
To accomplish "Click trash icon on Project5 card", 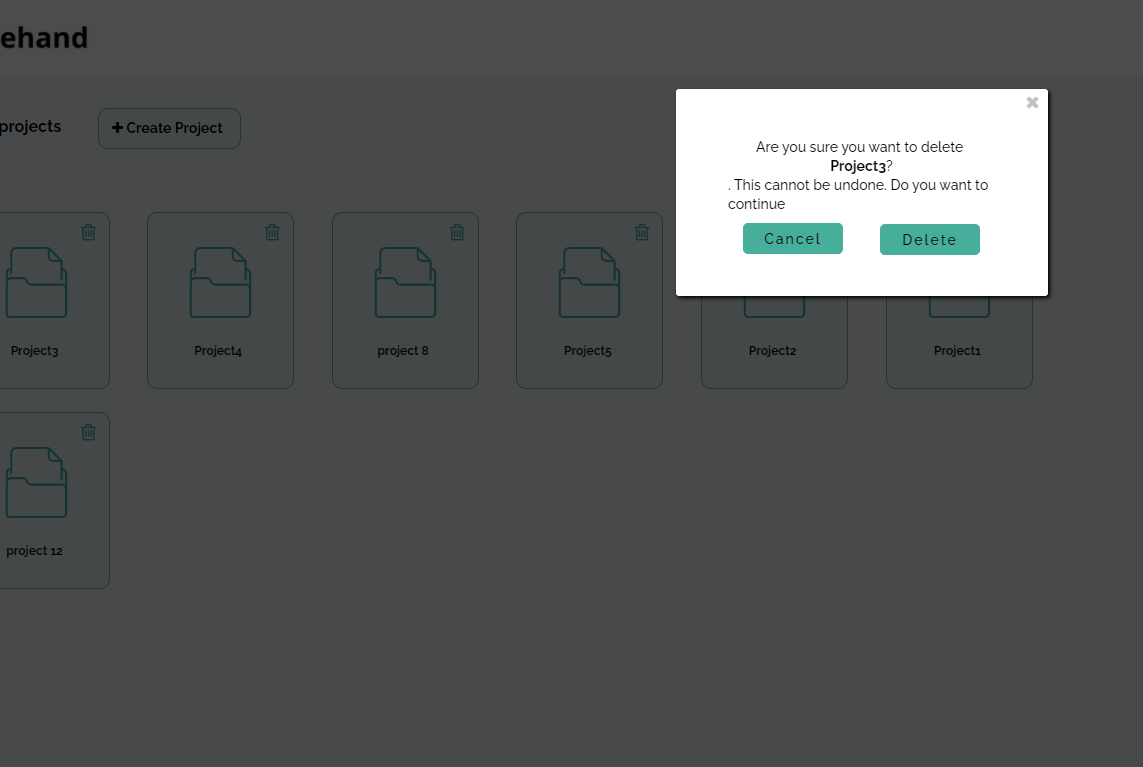I will (x=641, y=232).
